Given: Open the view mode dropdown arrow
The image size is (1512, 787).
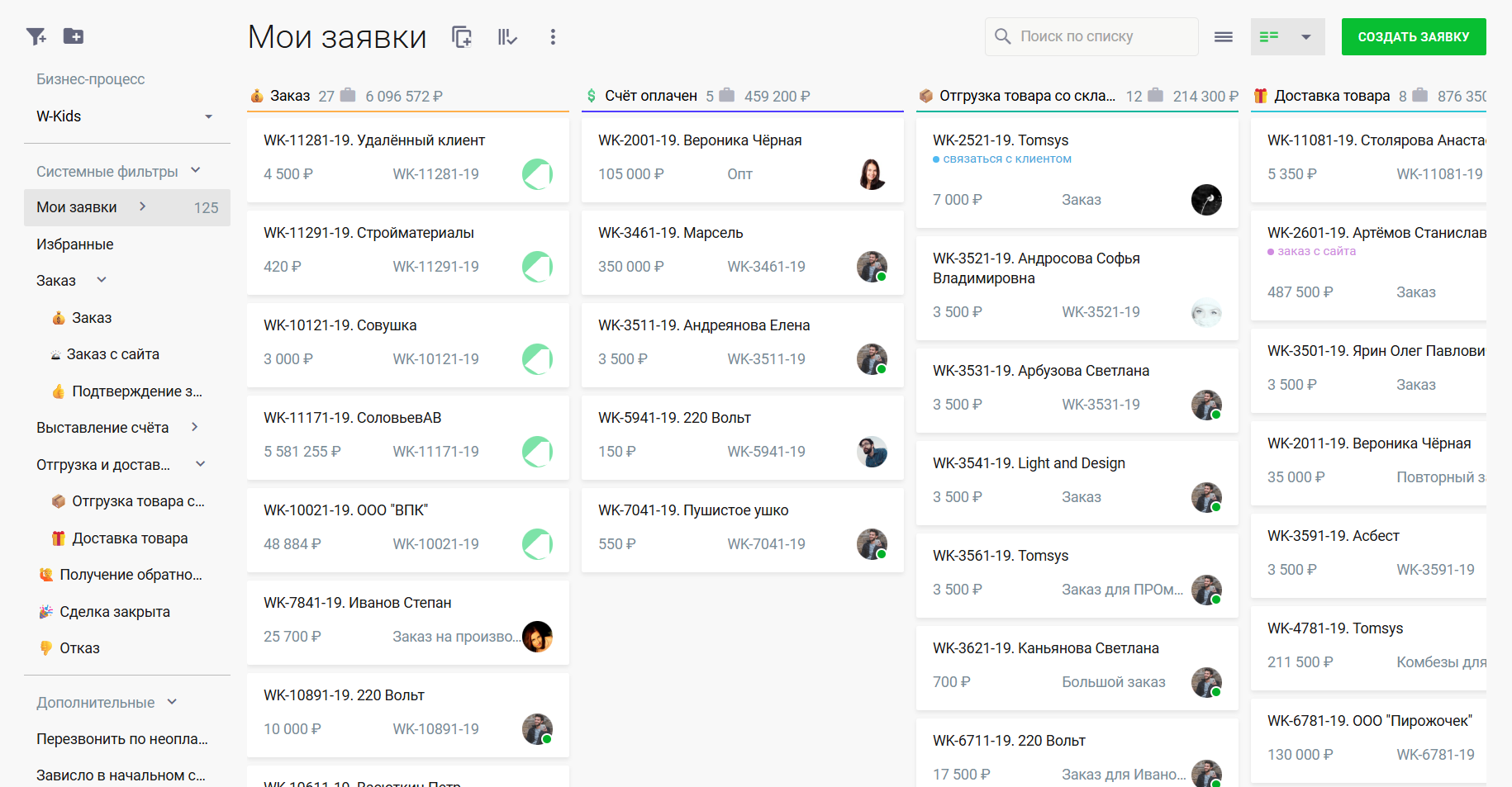Looking at the screenshot, I should click(x=1306, y=37).
